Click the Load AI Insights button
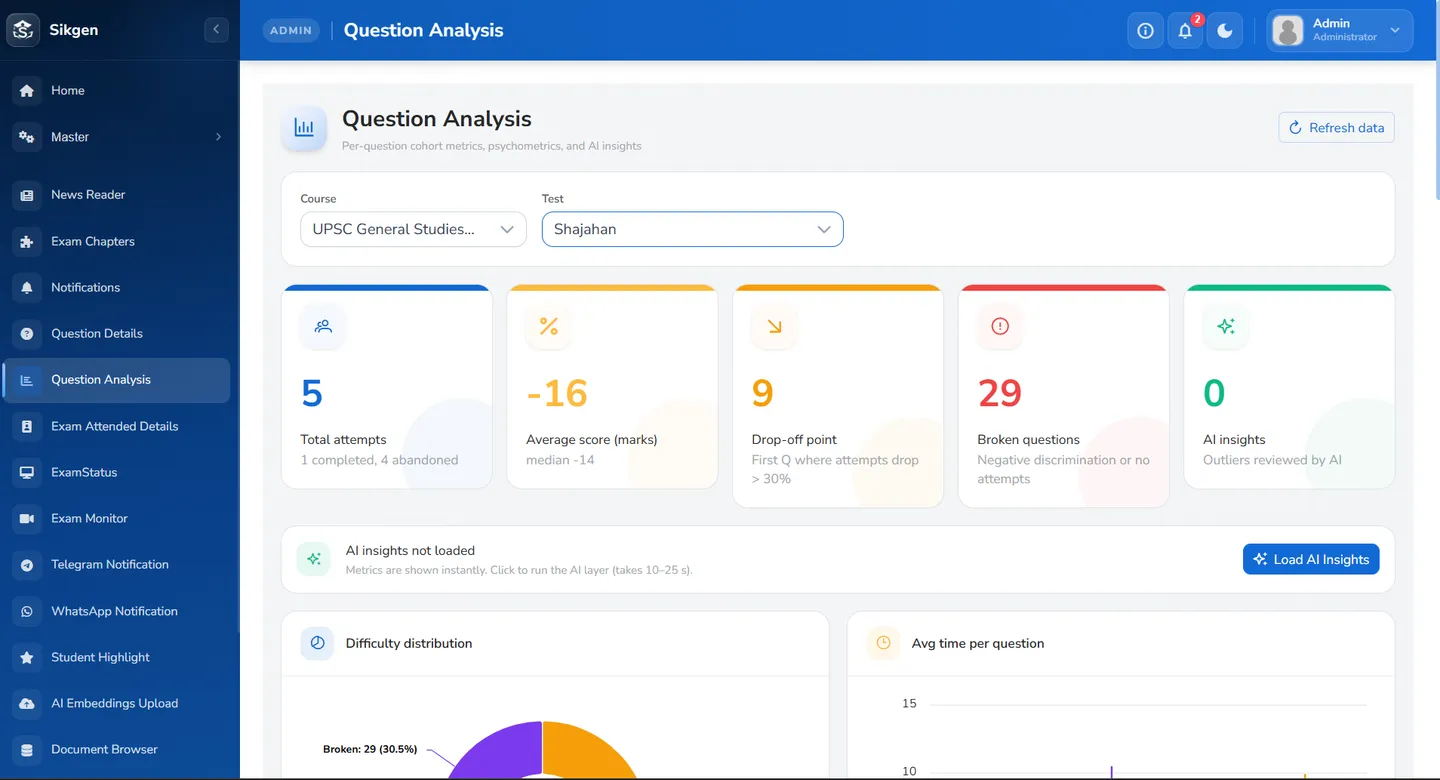This screenshot has width=1440, height=780. 1311,559
